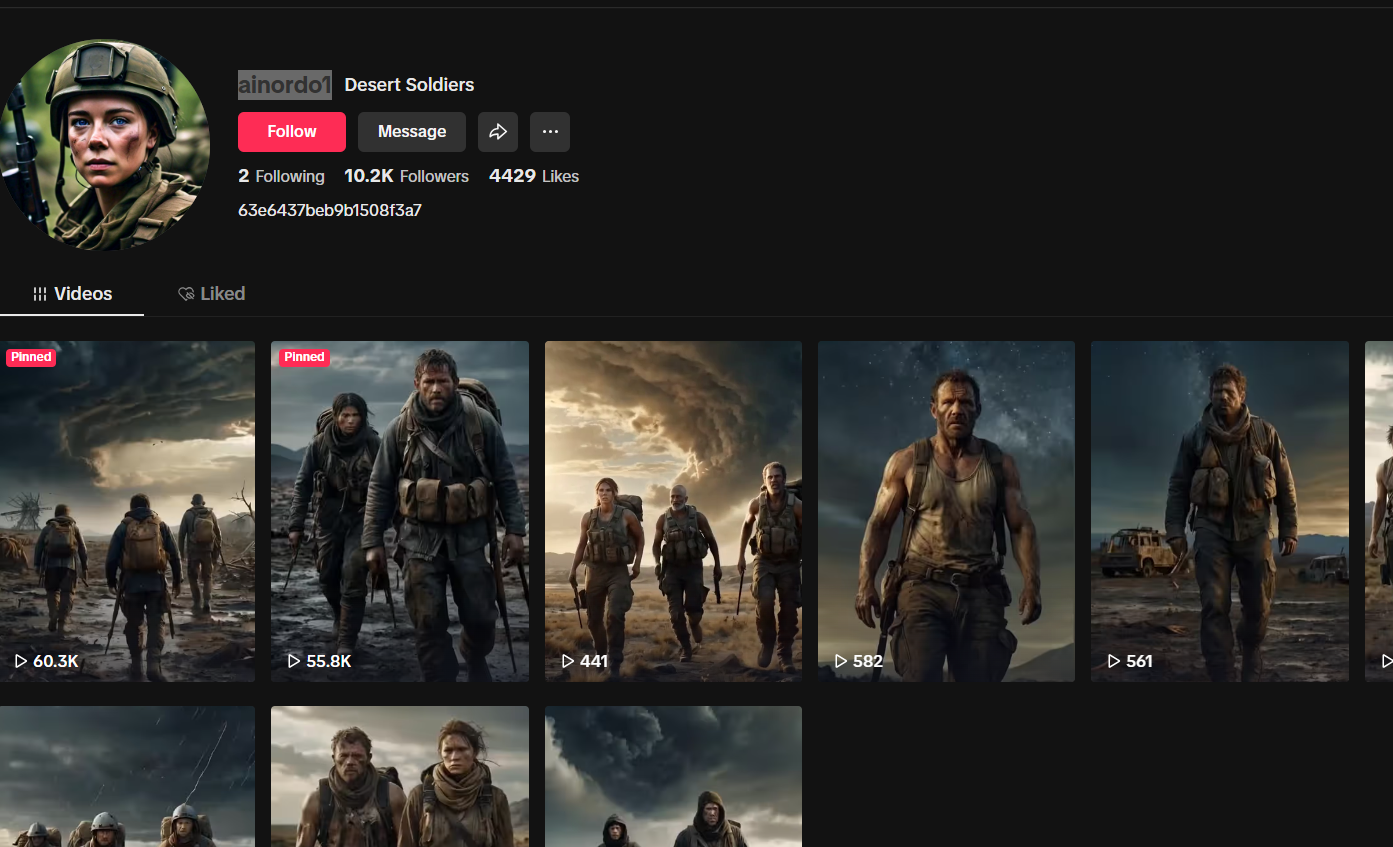View the 10.2K Followers list
This screenshot has width=1393, height=847.
(406, 176)
